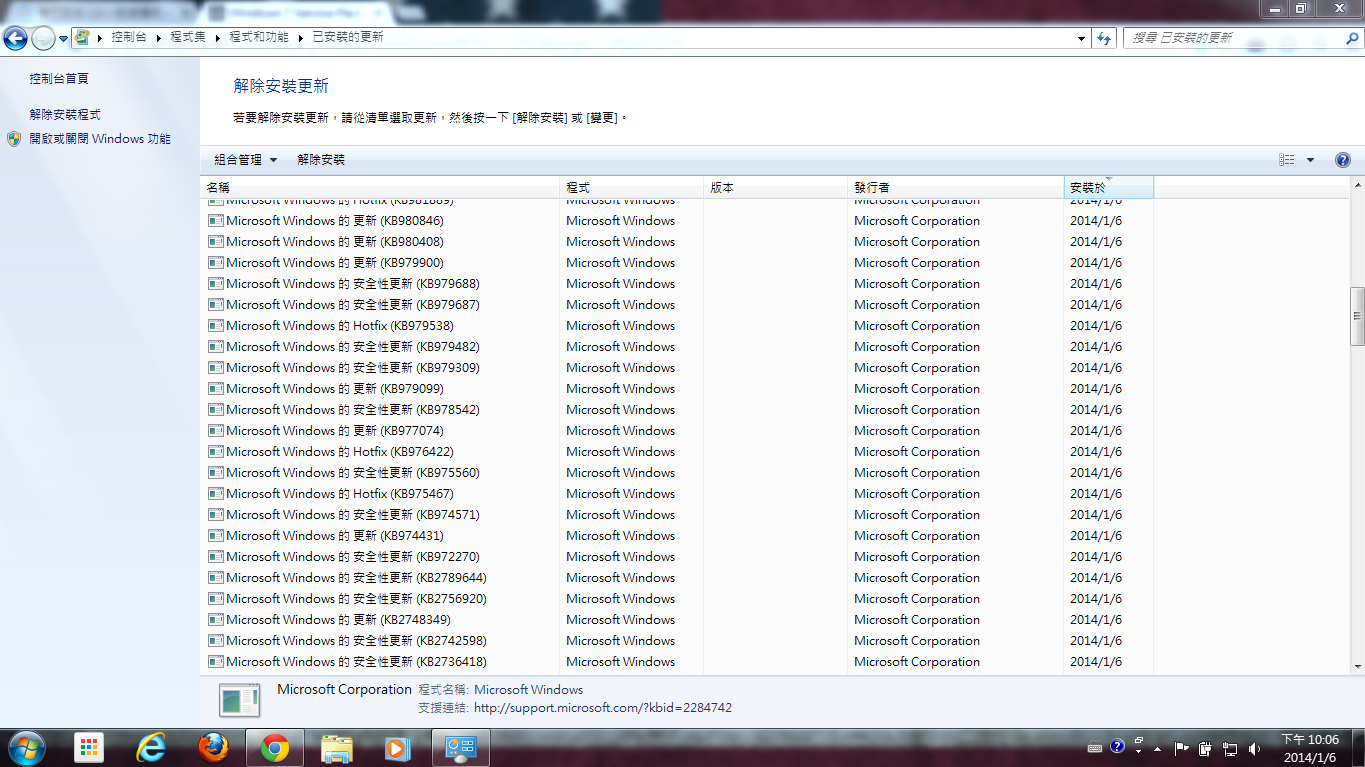The width and height of the screenshot is (1365, 767).
Task: Click the vertical scrollbar thumb
Action: (1357, 316)
